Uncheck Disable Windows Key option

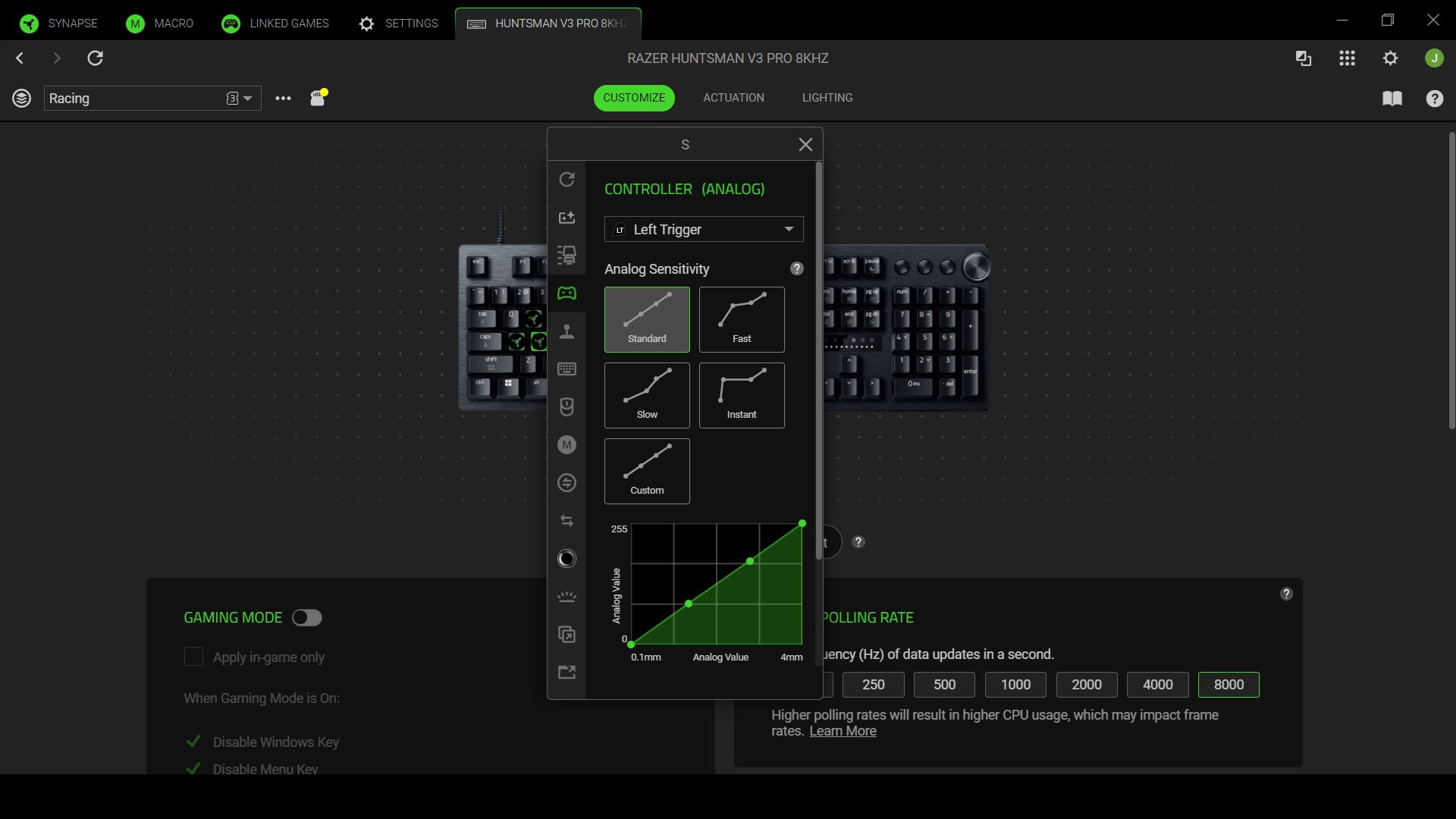pyautogui.click(x=193, y=742)
